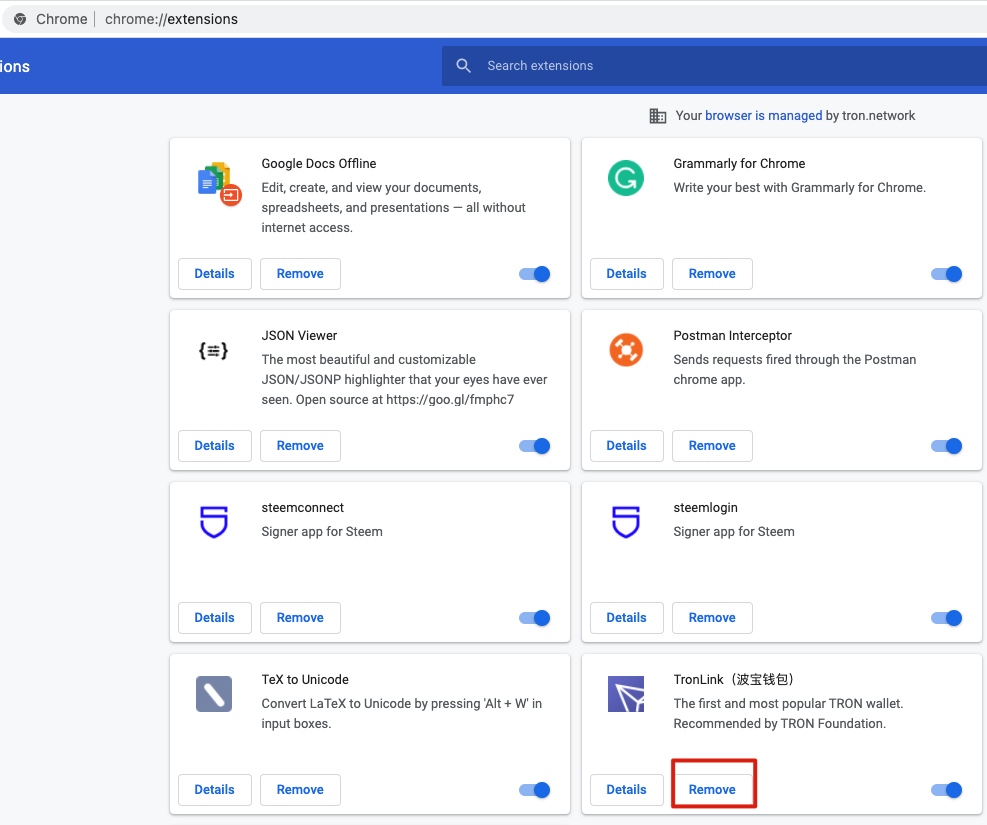Screen dimensions: 987x825
Task: Open Details for Grammarly for Chrome
Action: [x=626, y=274]
